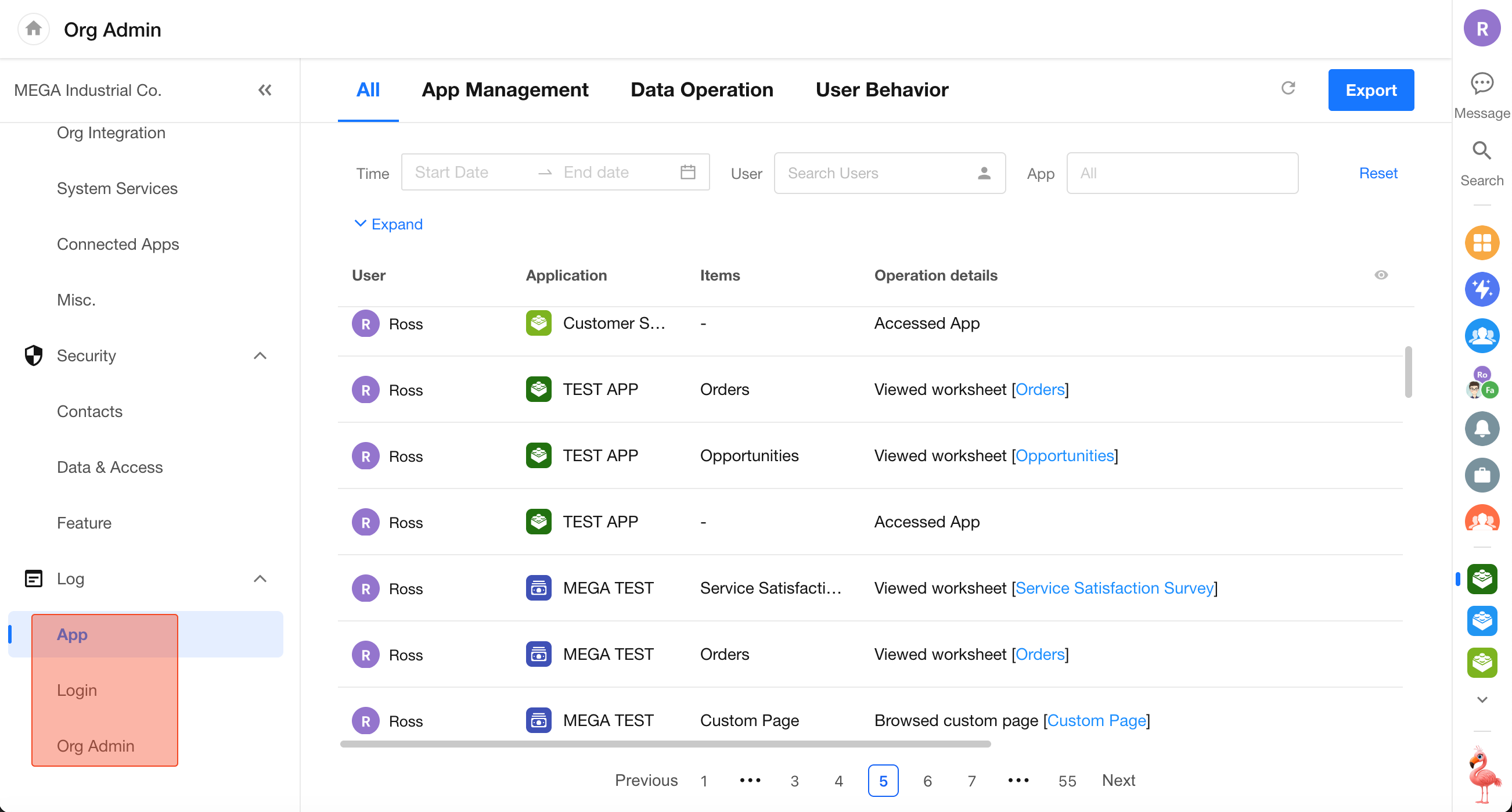Expand the additional filter options

pos(388,224)
